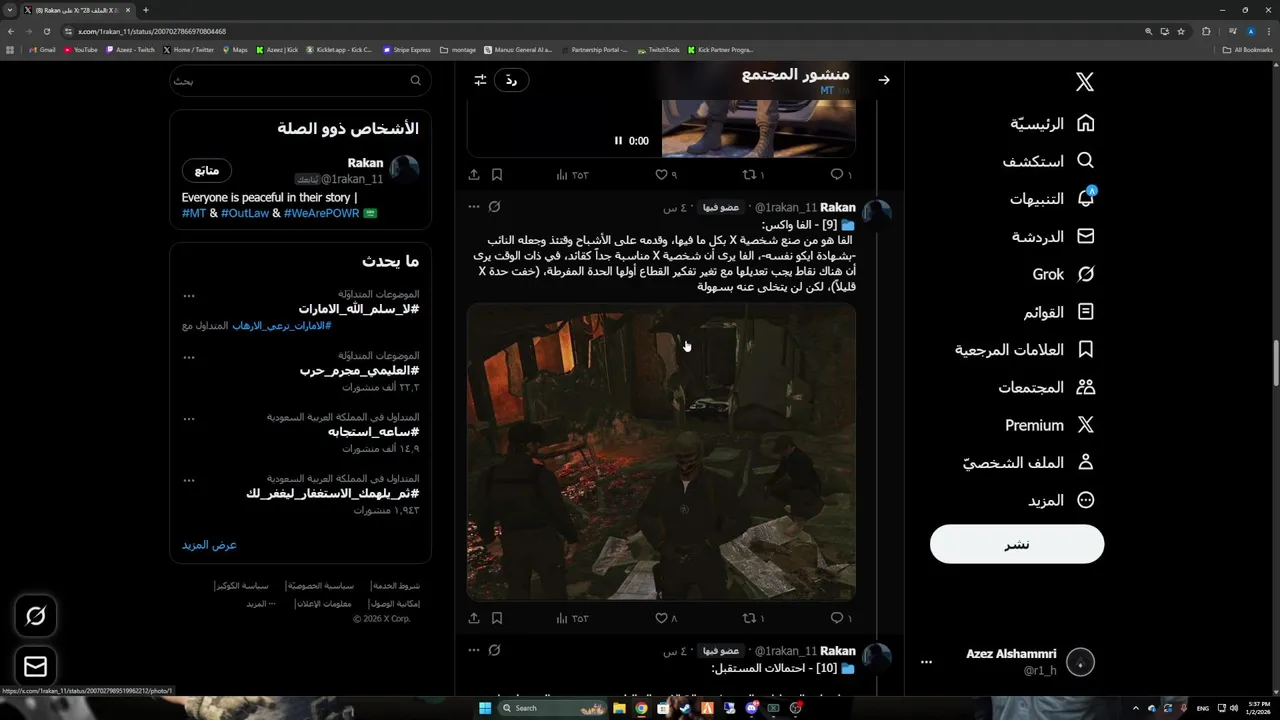This screenshot has width=1280, height=720.
Task: Click the page vertical scrollbar
Action: (x=1275, y=364)
